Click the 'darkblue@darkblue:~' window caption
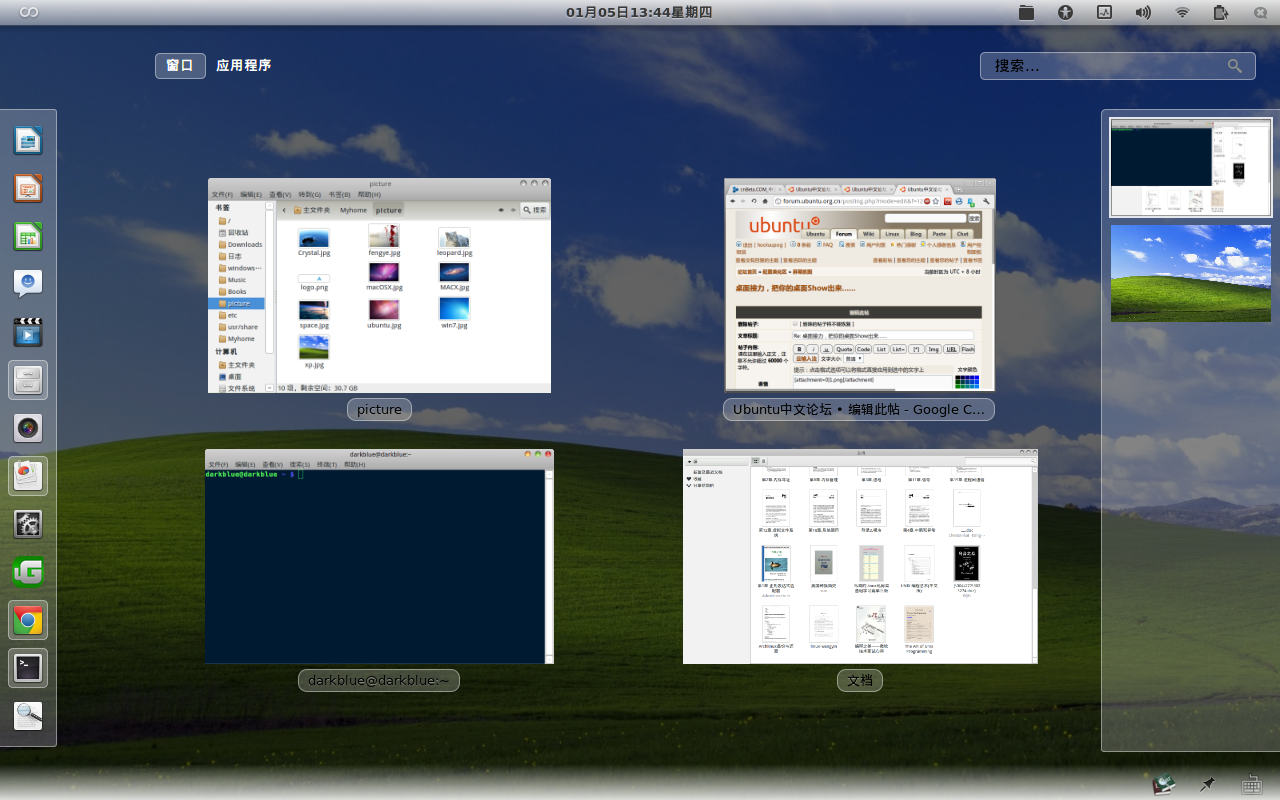 coord(379,681)
